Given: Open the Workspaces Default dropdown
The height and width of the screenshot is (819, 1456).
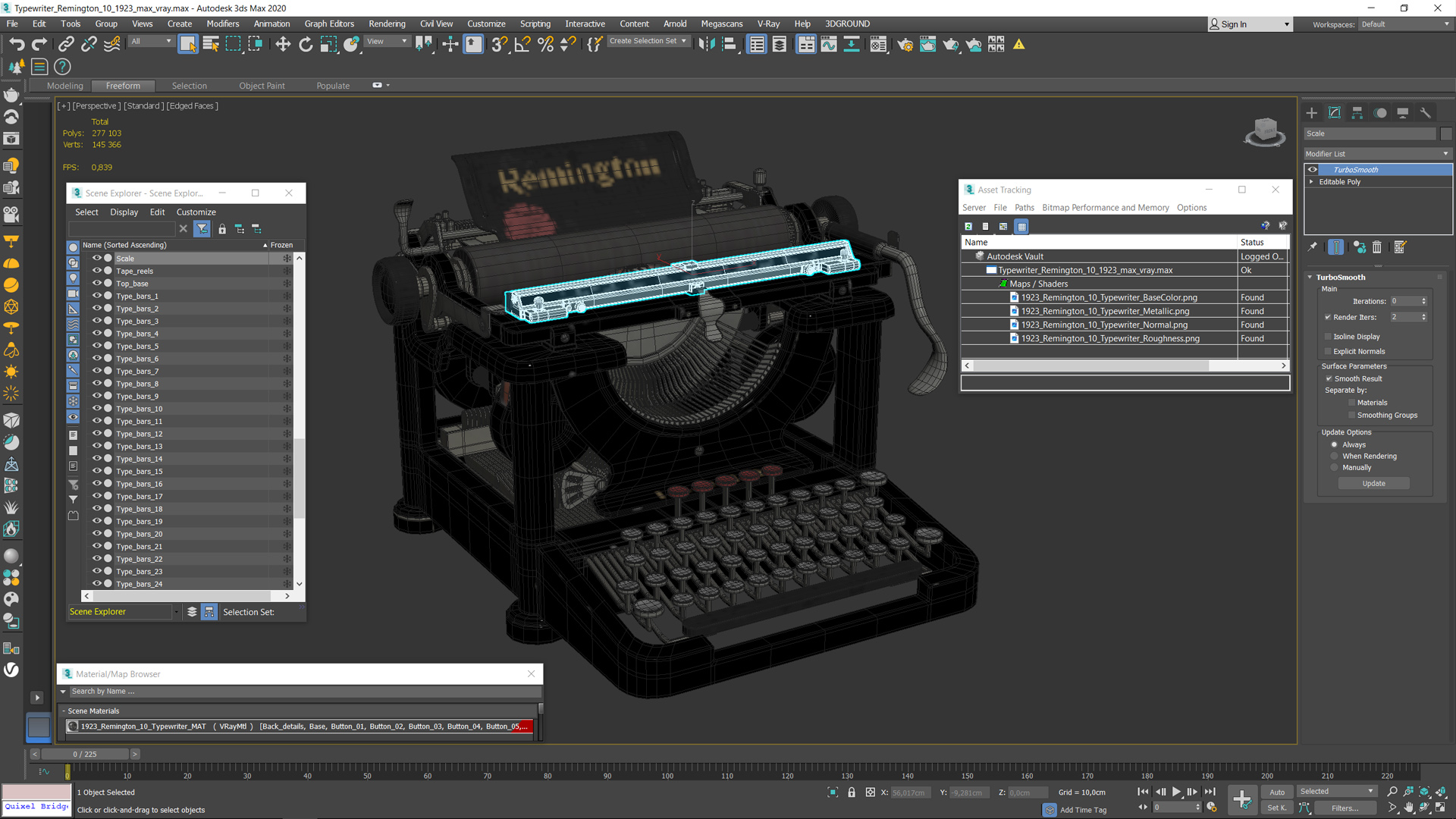Looking at the screenshot, I should [1404, 24].
